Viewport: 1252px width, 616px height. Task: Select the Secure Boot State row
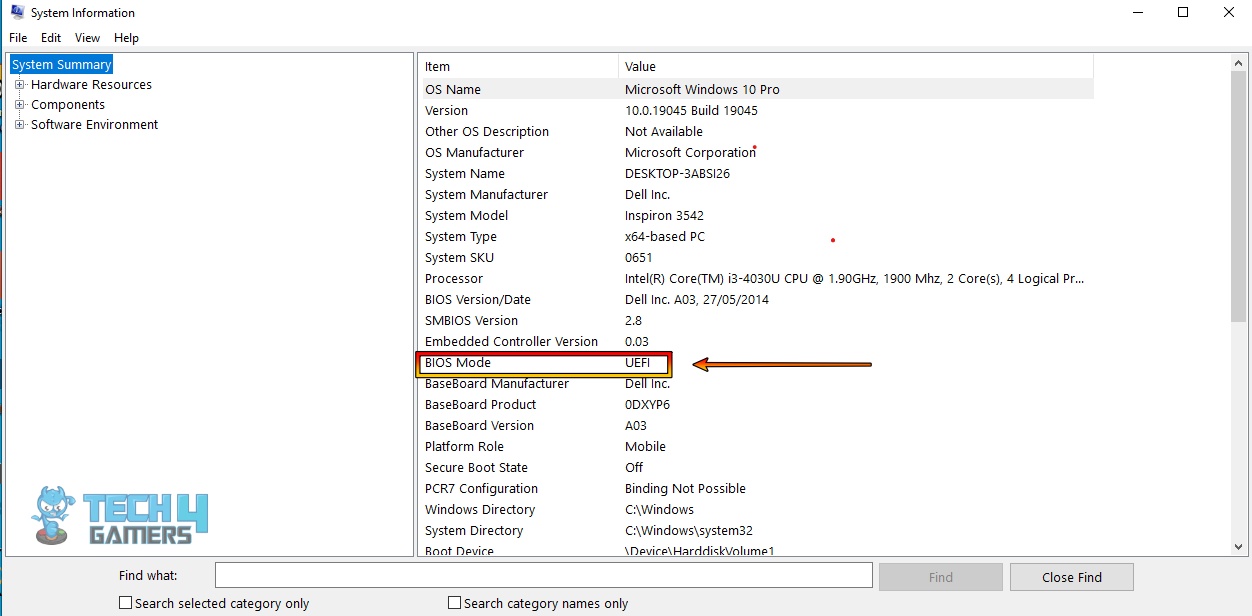click(x=476, y=468)
